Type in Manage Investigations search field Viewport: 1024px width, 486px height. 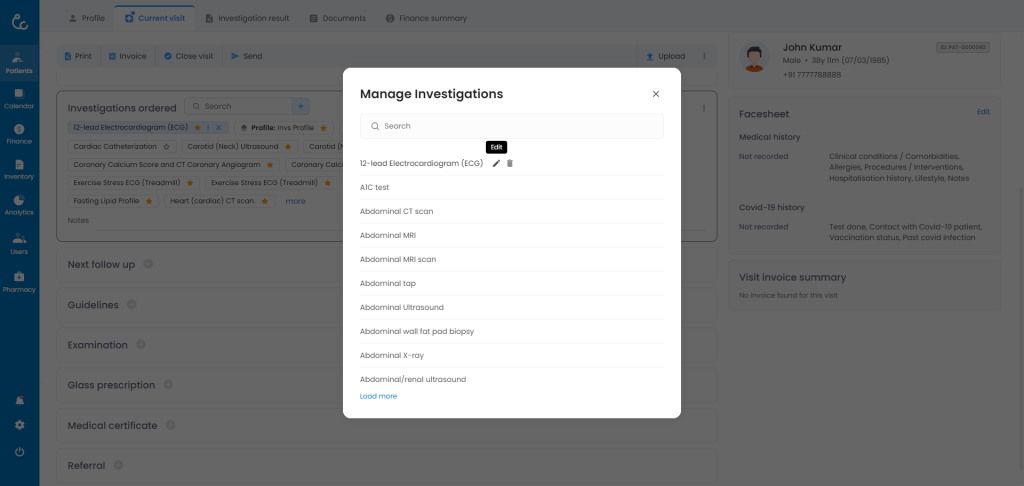pos(512,126)
